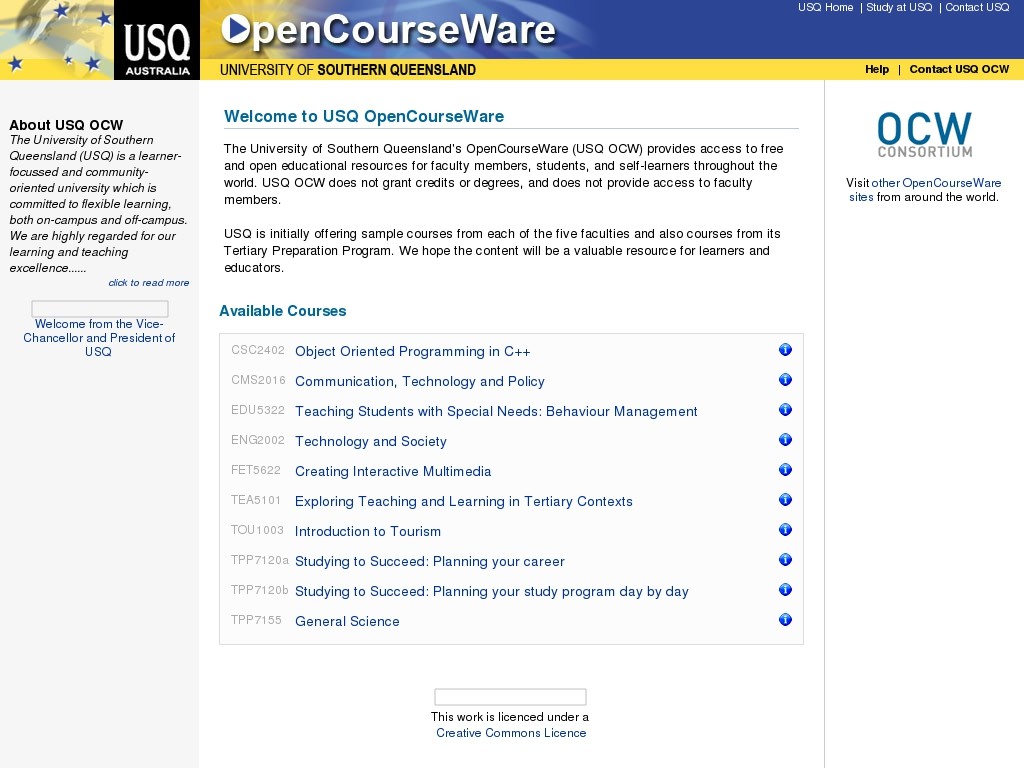Open Contact USQ OCW link
This screenshot has height=768, width=1024.
(959, 69)
